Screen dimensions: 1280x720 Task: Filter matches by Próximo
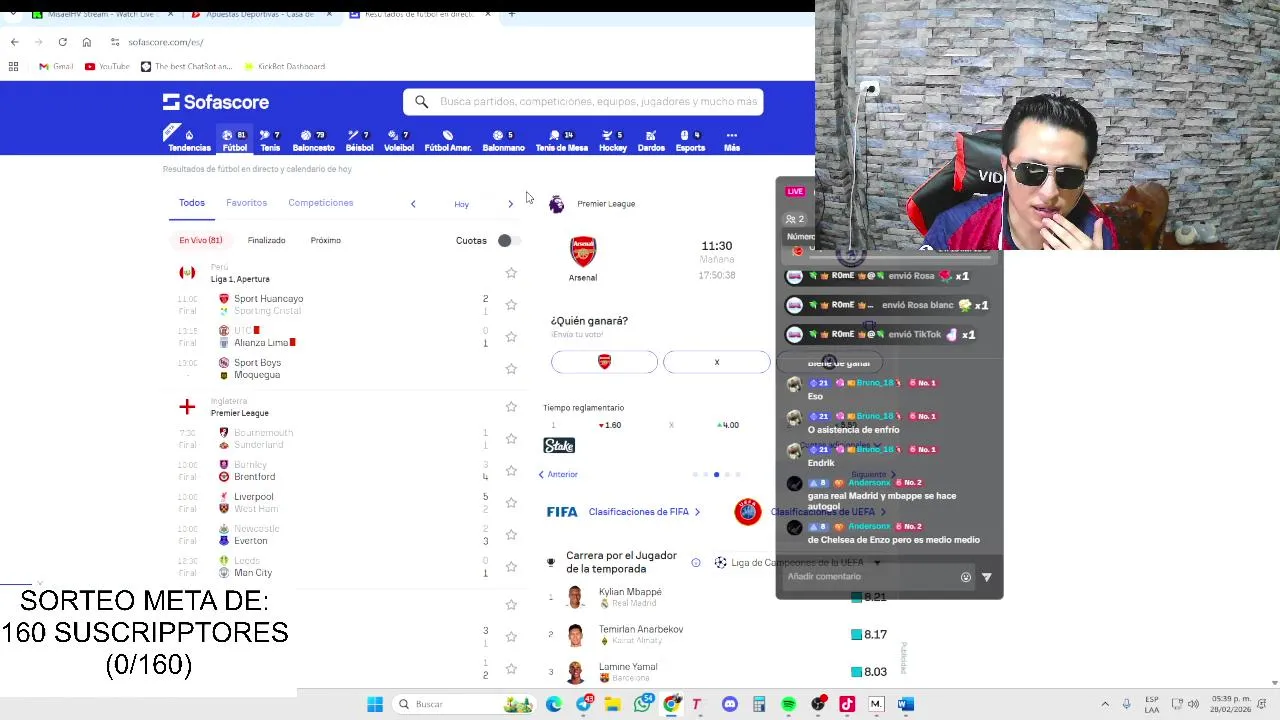pos(325,240)
